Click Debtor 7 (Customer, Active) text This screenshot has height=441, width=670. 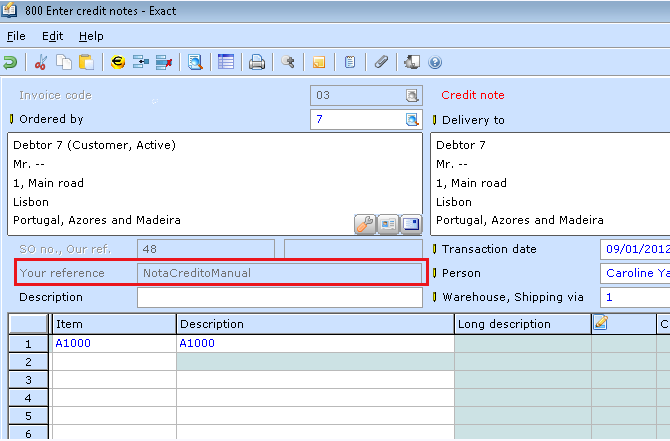pyautogui.click(x=94, y=145)
